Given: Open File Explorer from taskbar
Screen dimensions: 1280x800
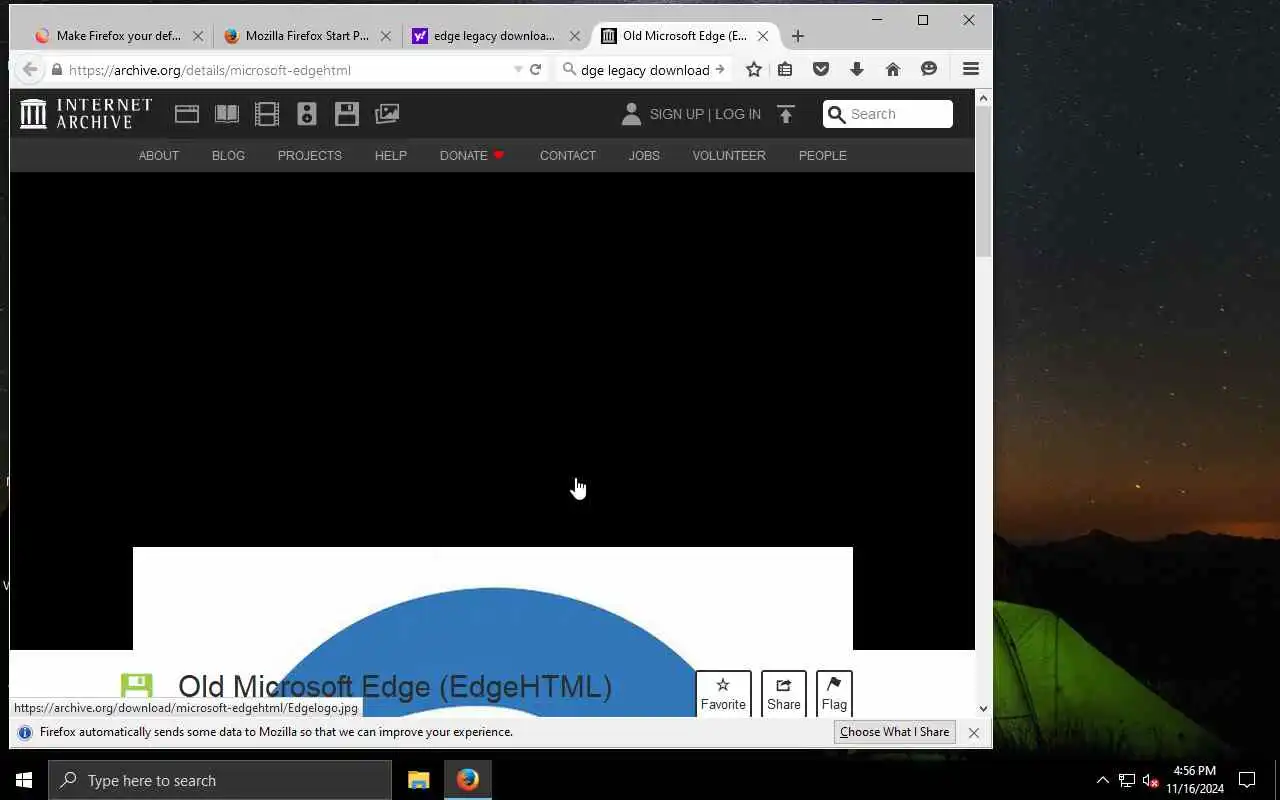Looking at the screenshot, I should coord(419,780).
